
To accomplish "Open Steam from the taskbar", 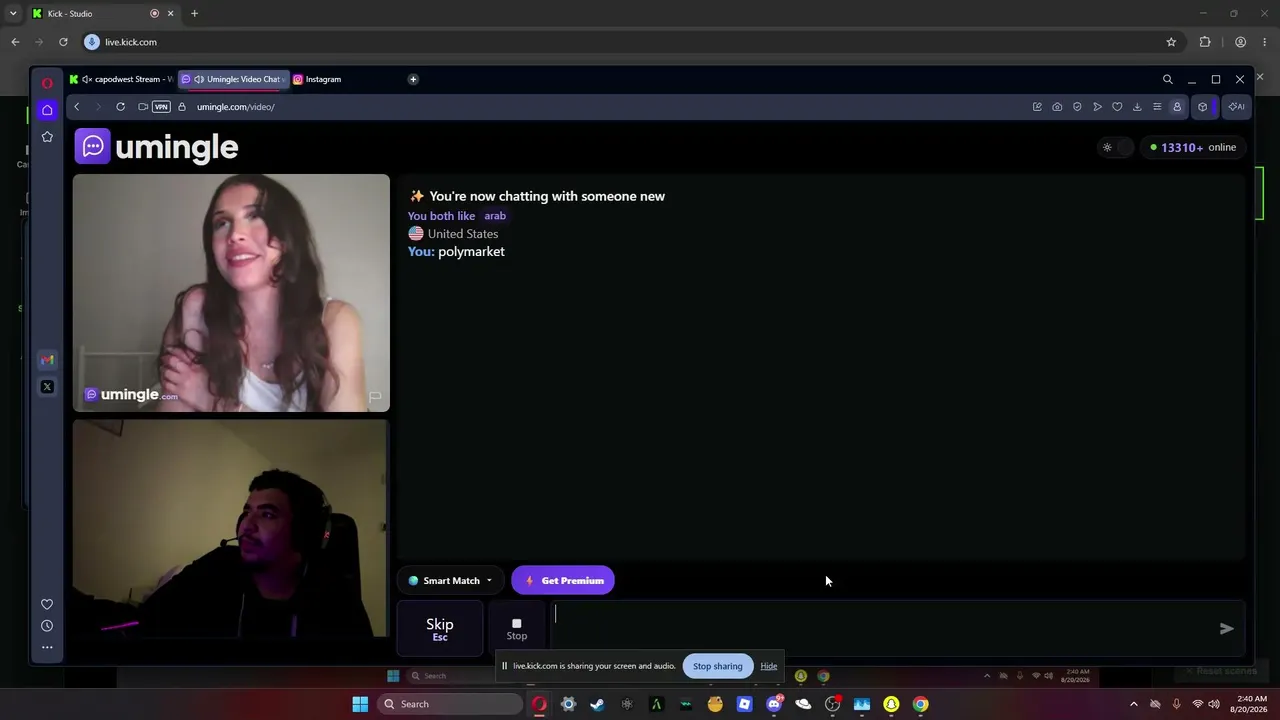I will tap(597, 704).
